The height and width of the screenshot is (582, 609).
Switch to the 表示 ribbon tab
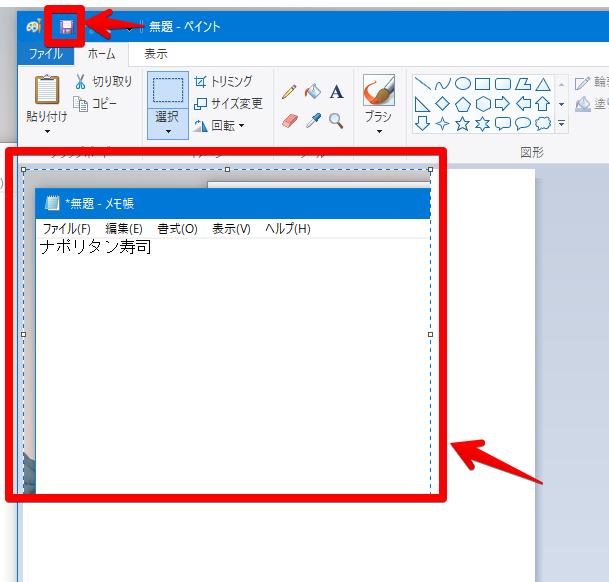tap(156, 54)
